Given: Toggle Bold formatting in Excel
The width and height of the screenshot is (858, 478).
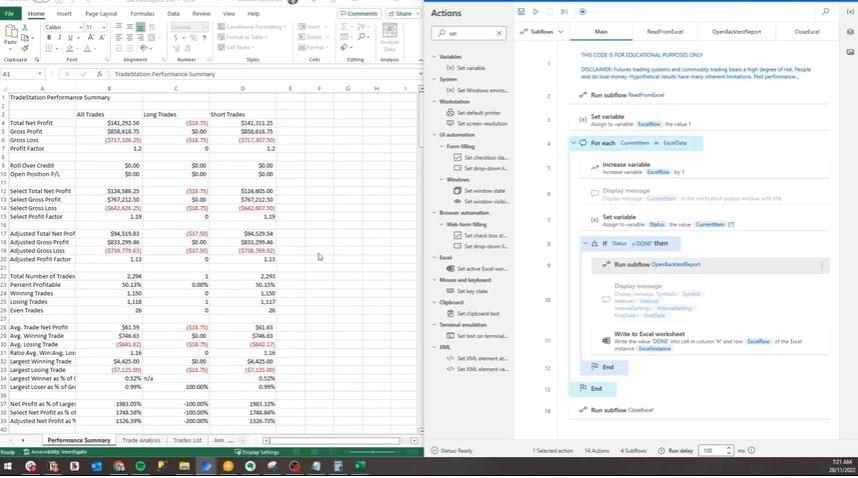Looking at the screenshot, I should [x=48, y=37].
